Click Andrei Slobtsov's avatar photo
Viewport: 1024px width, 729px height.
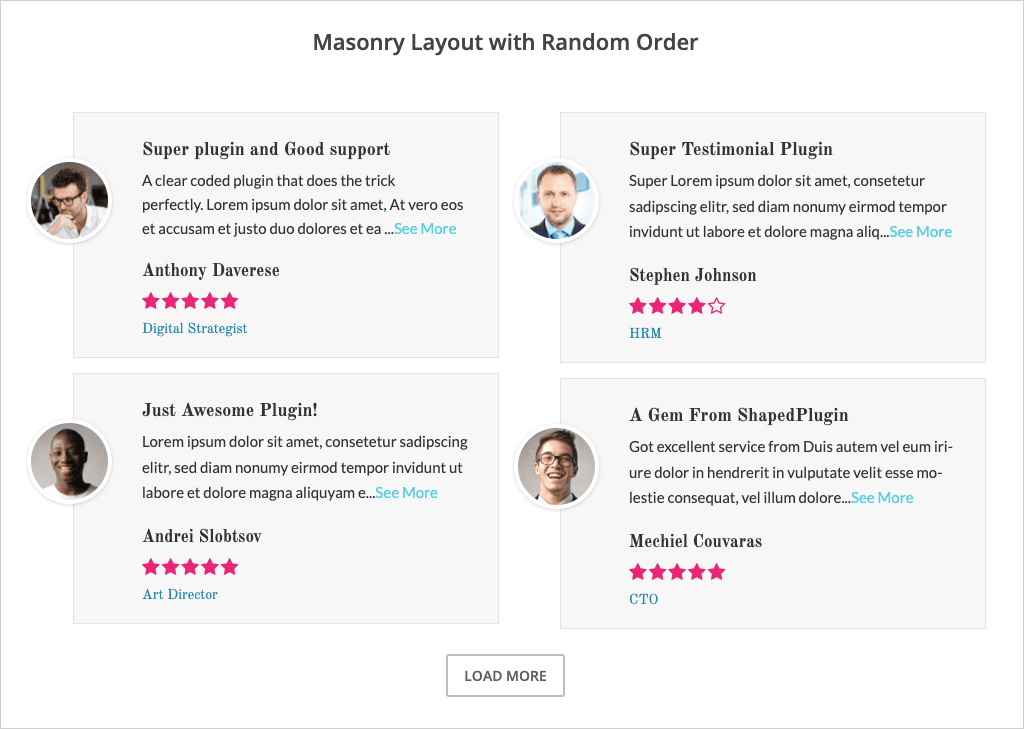coord(69,461)
